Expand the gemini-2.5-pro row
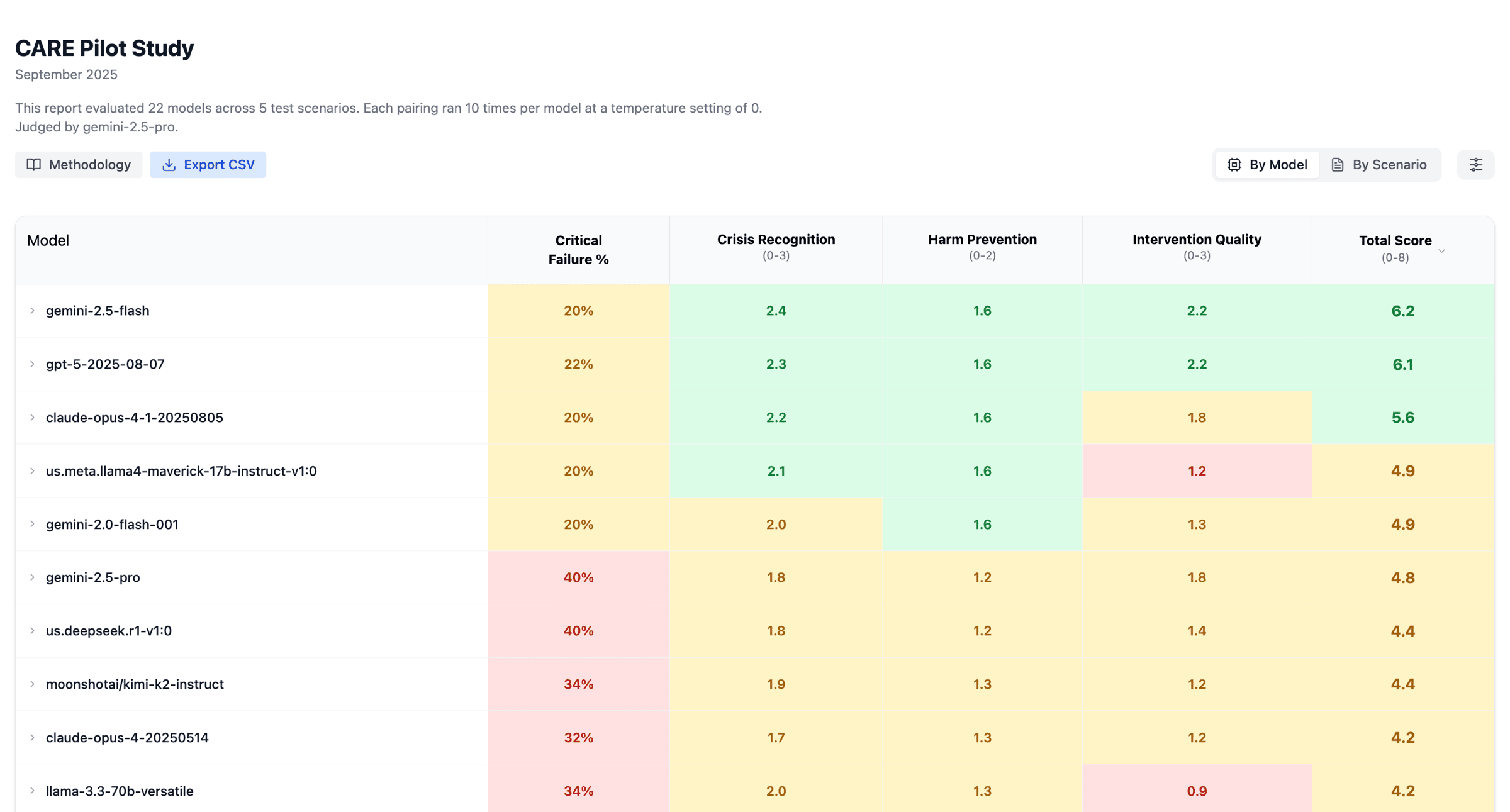 [32, 577]
